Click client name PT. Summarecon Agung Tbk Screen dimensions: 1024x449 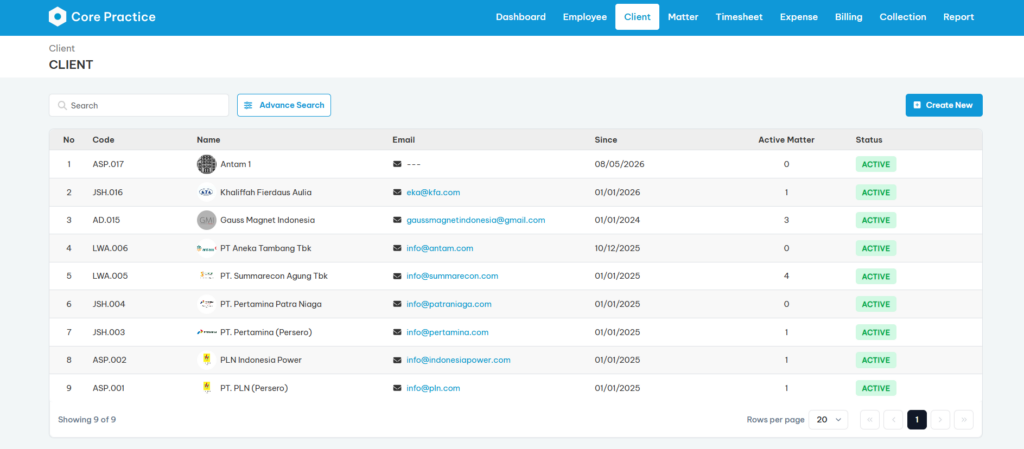[274, 276]
